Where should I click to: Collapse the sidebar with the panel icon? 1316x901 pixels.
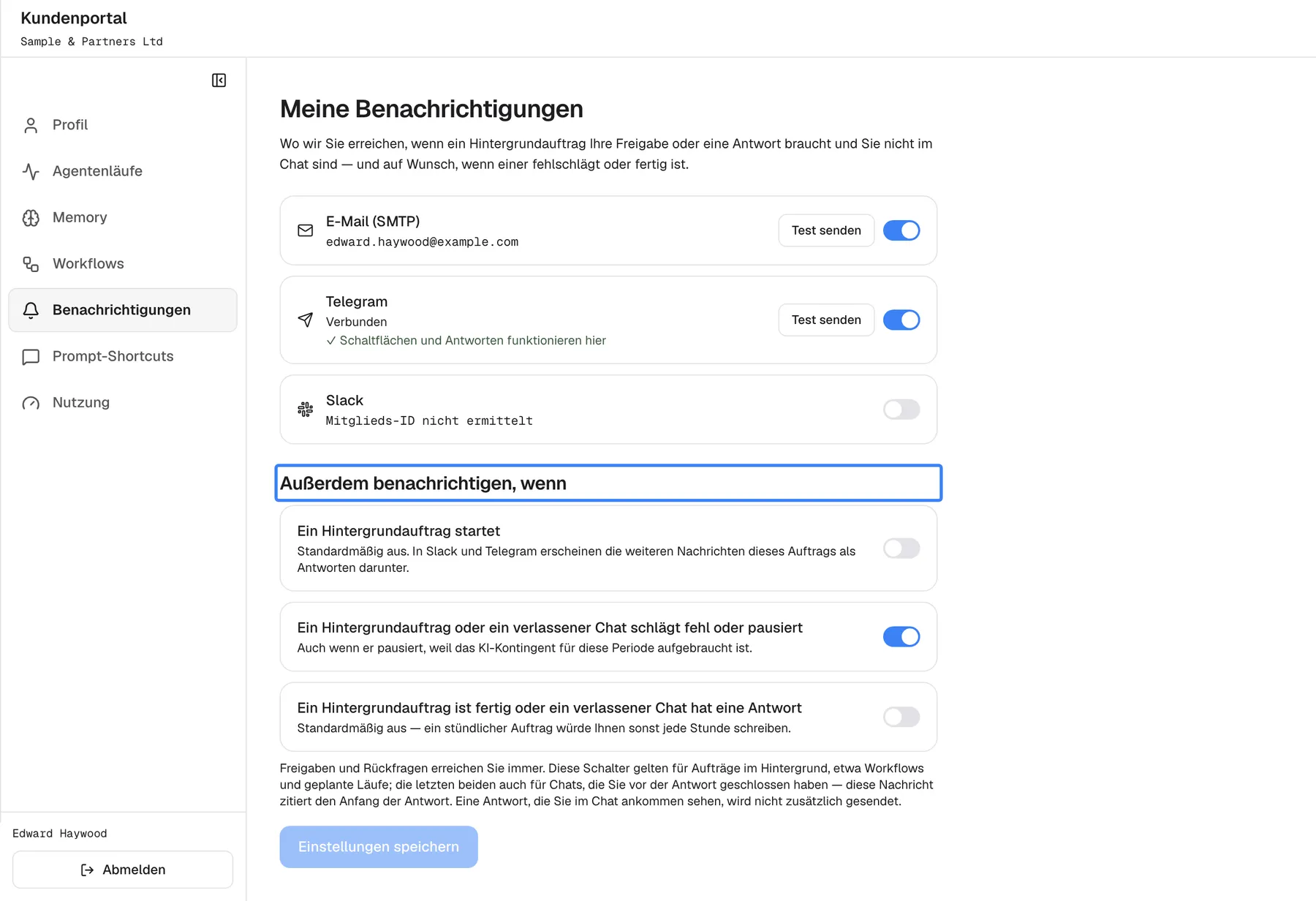pos(219,80)
